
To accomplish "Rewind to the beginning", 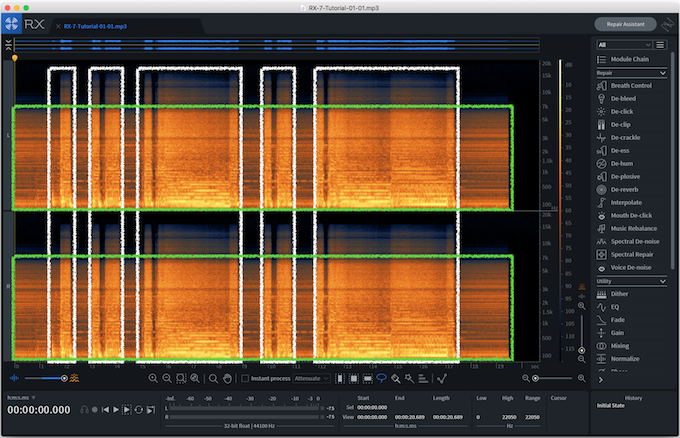I will pyautogui.click(x=105, y=410).
